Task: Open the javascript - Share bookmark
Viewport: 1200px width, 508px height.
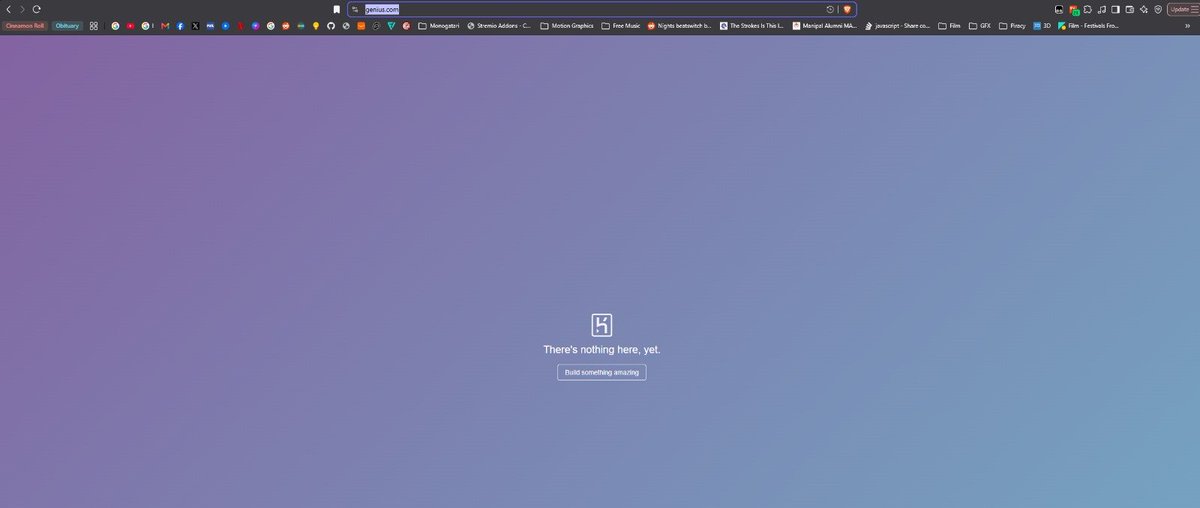Action: 898,26
